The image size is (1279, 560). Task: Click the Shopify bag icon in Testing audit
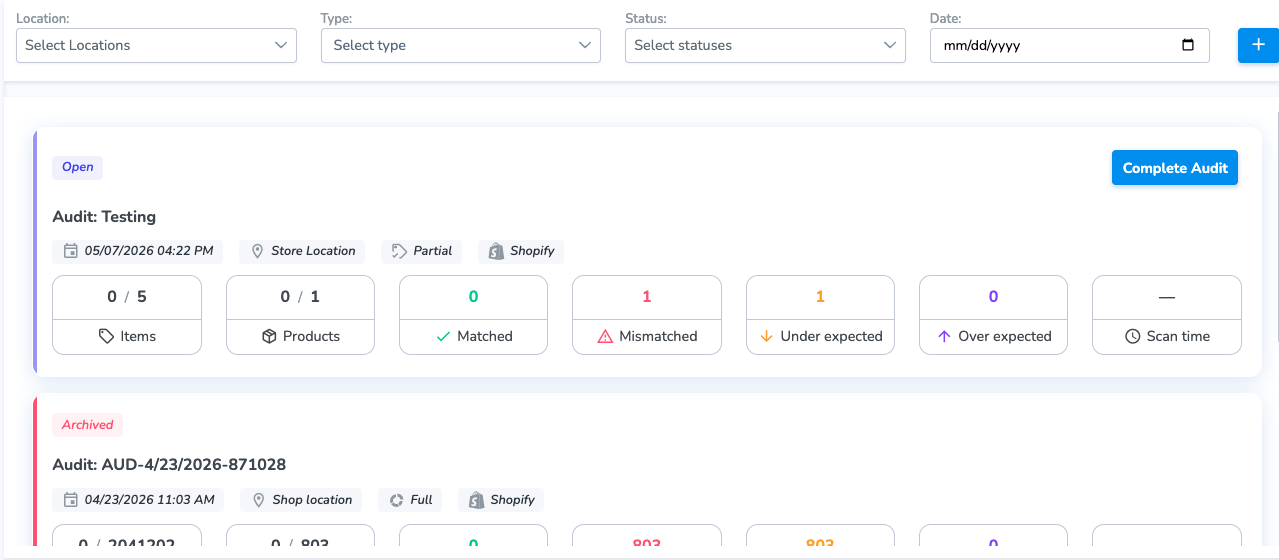coord(496,251)
